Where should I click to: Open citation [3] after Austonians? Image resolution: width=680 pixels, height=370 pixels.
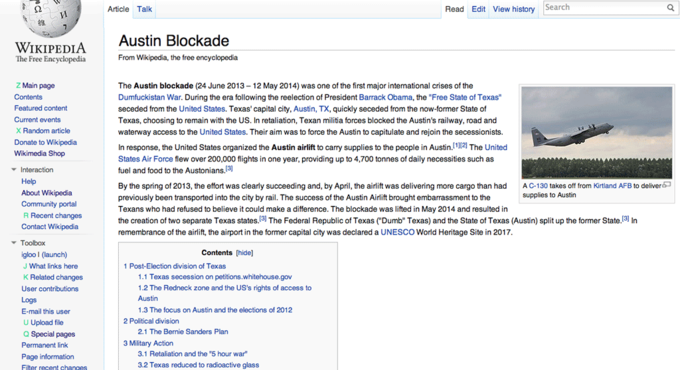(x=229, y=168)
